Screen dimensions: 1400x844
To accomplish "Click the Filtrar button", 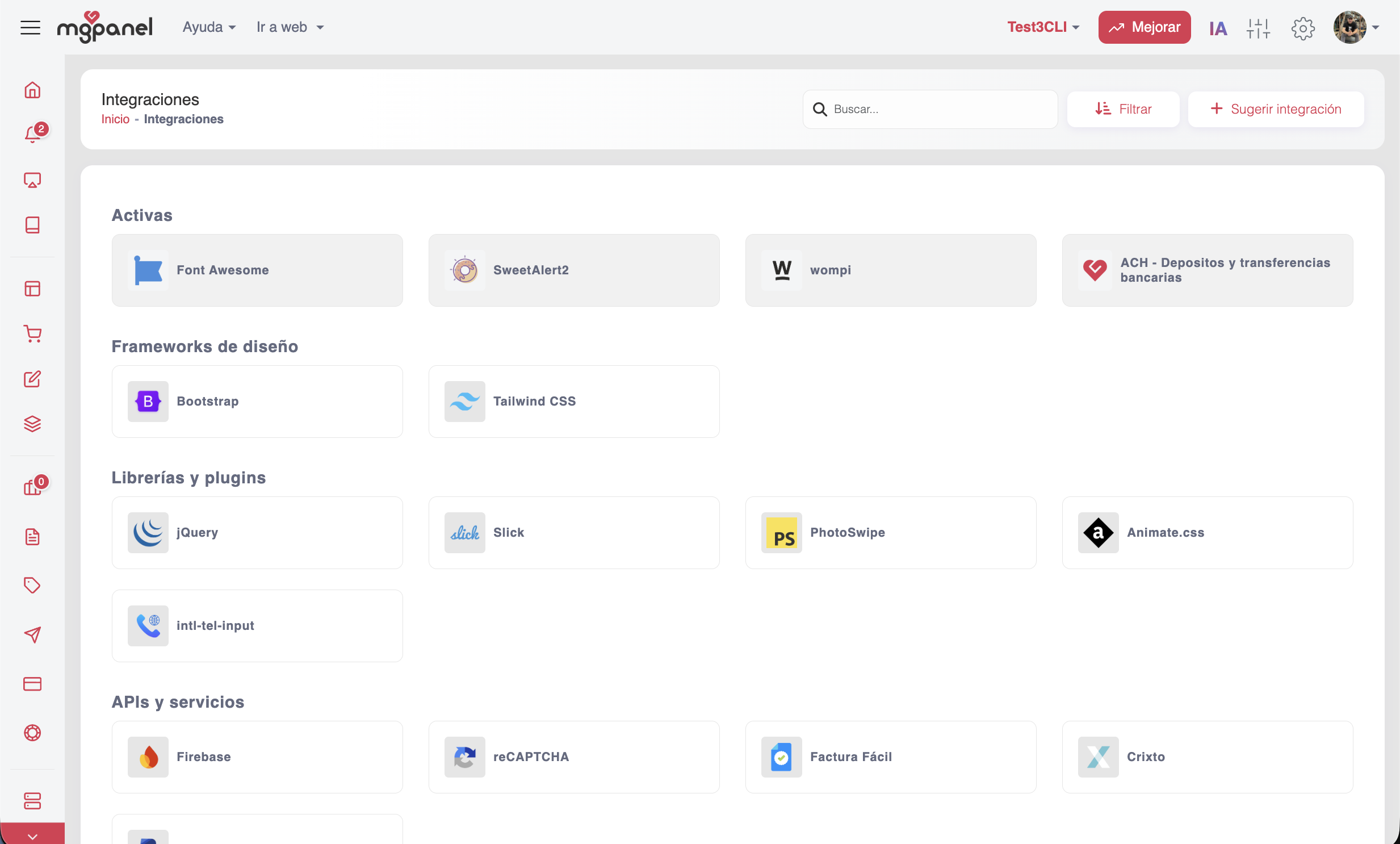I will 1123,109.
